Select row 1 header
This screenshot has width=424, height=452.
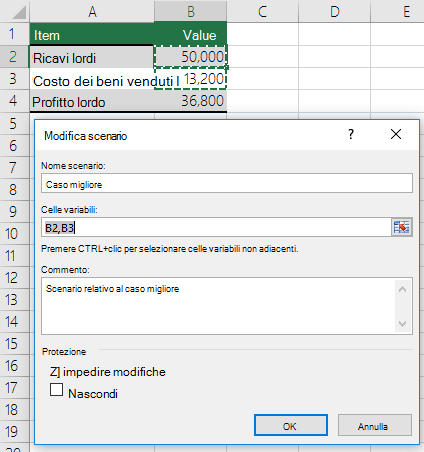pos(15,34)
